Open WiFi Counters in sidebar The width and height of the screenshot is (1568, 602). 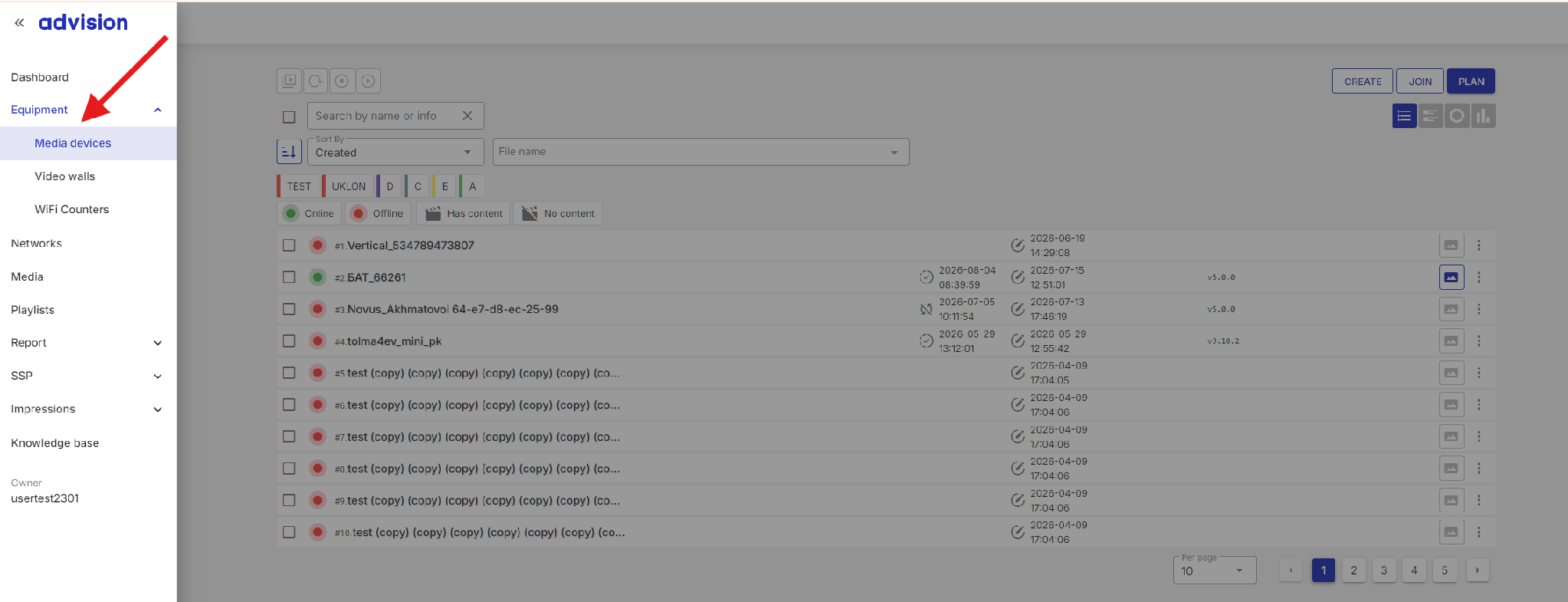[x=72, y=209]
